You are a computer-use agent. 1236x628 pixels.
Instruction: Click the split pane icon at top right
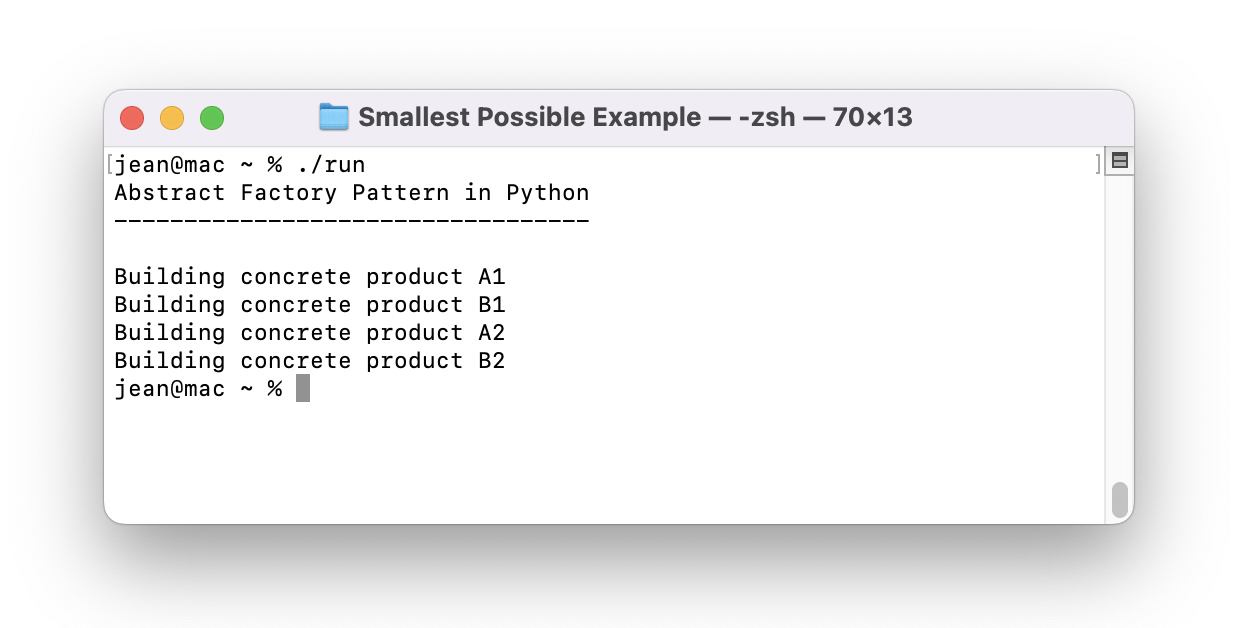(1120, 161)
